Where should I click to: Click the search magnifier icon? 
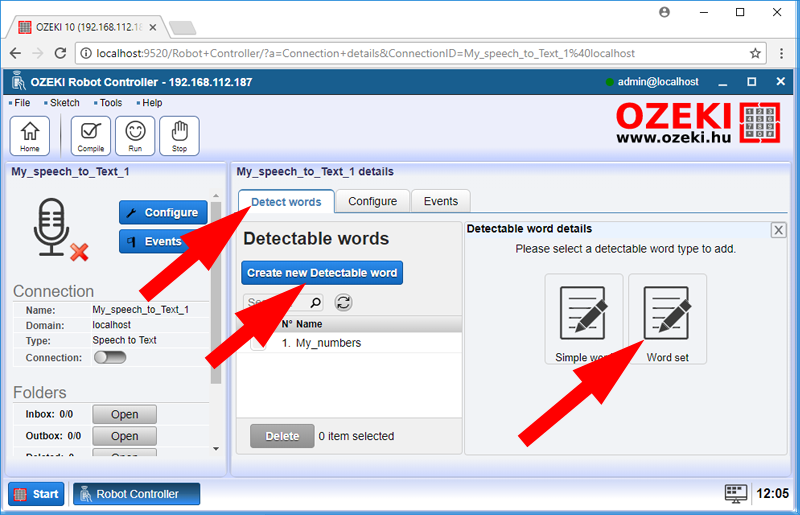316,303
